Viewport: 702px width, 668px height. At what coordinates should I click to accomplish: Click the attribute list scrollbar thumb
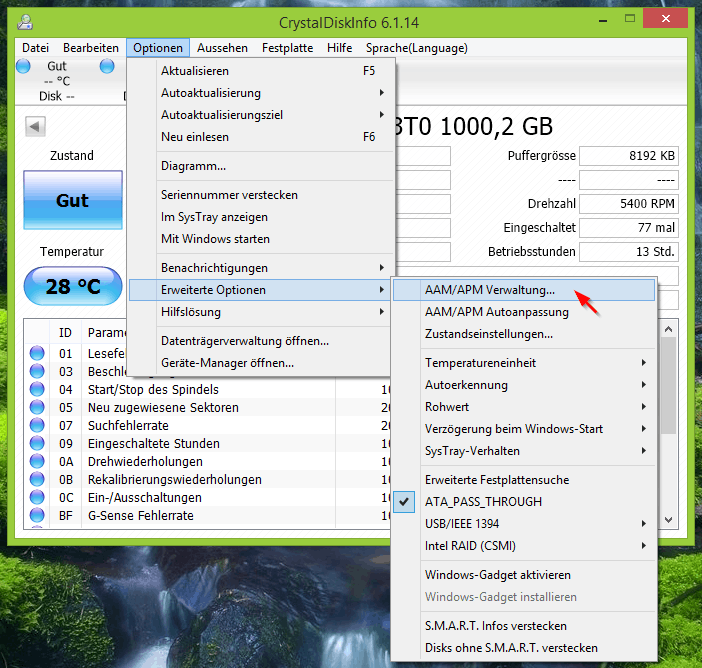pos(668,385)
